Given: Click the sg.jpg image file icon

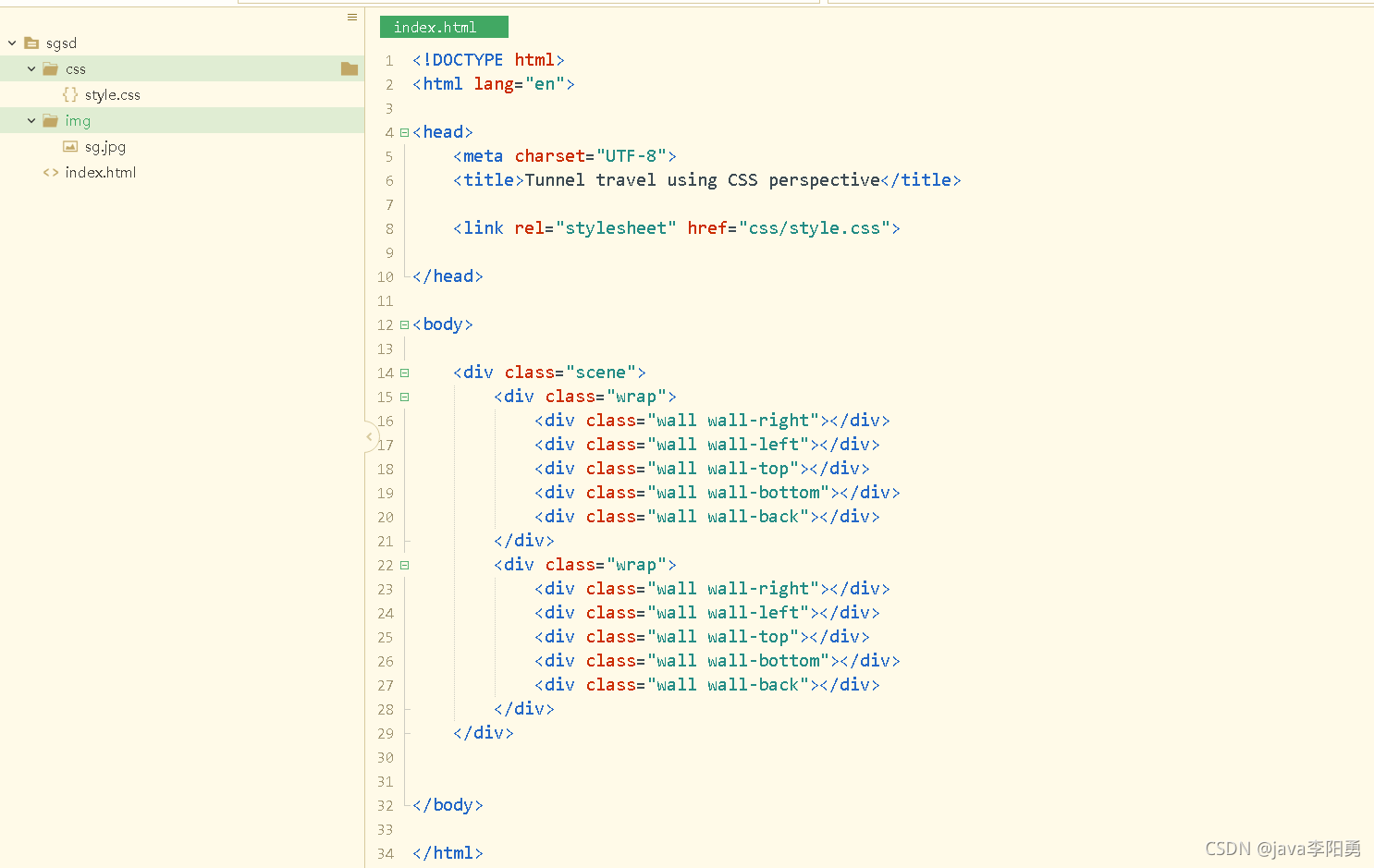Looking at the screenshot, I should point(70,146).
